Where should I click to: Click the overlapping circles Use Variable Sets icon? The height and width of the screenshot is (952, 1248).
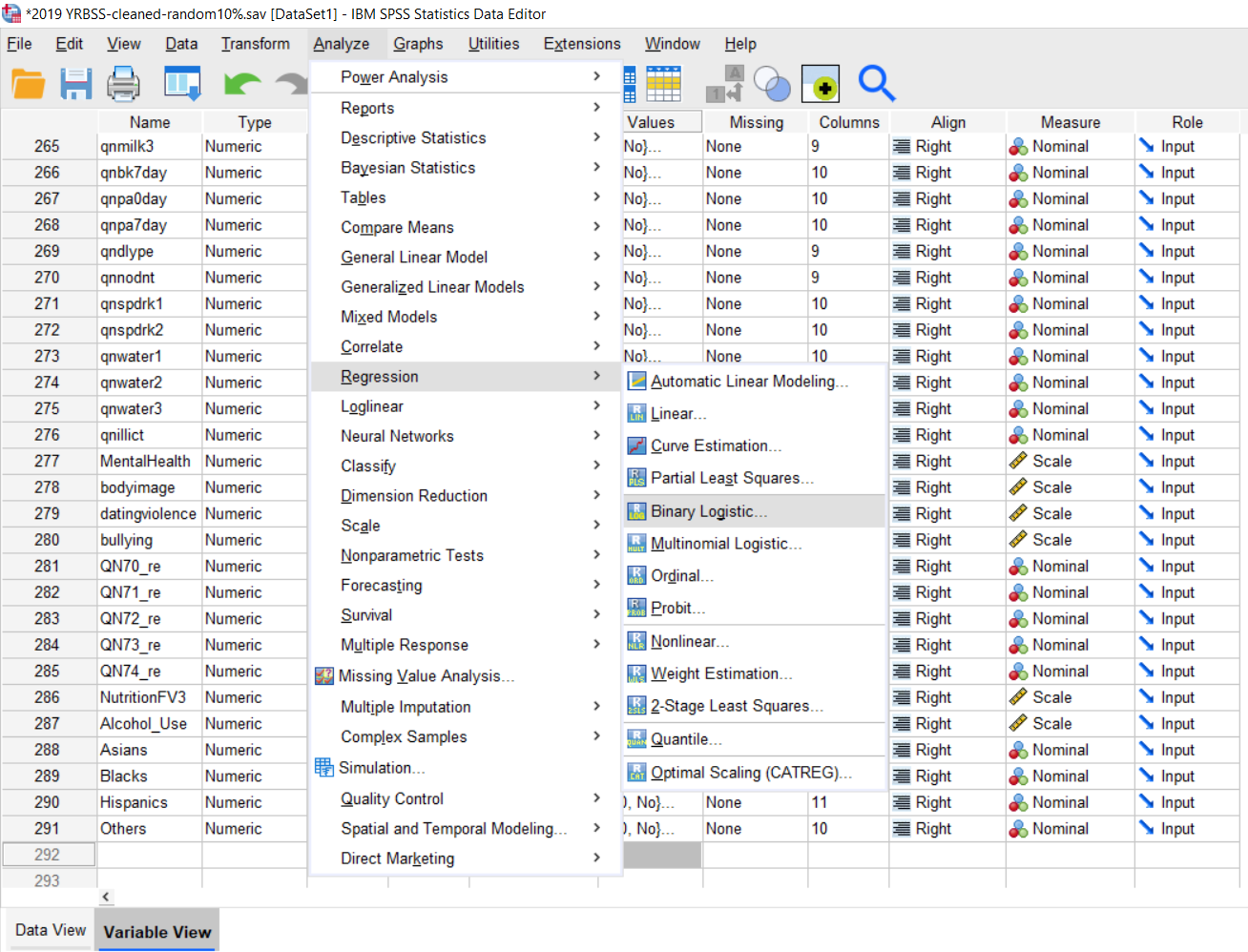tap(772, 84)
